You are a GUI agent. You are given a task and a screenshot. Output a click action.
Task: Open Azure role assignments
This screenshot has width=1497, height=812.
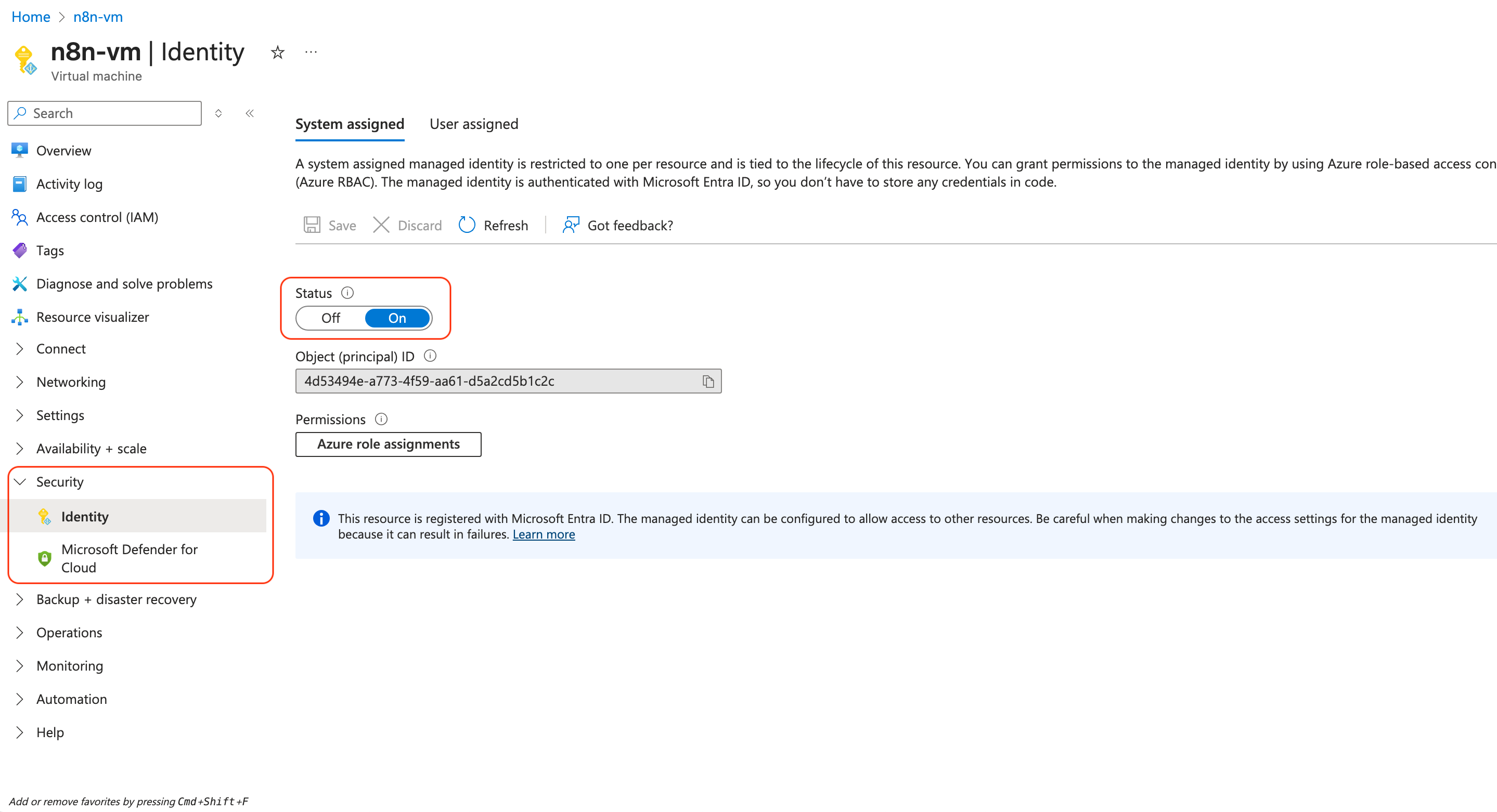coord(388,444)
